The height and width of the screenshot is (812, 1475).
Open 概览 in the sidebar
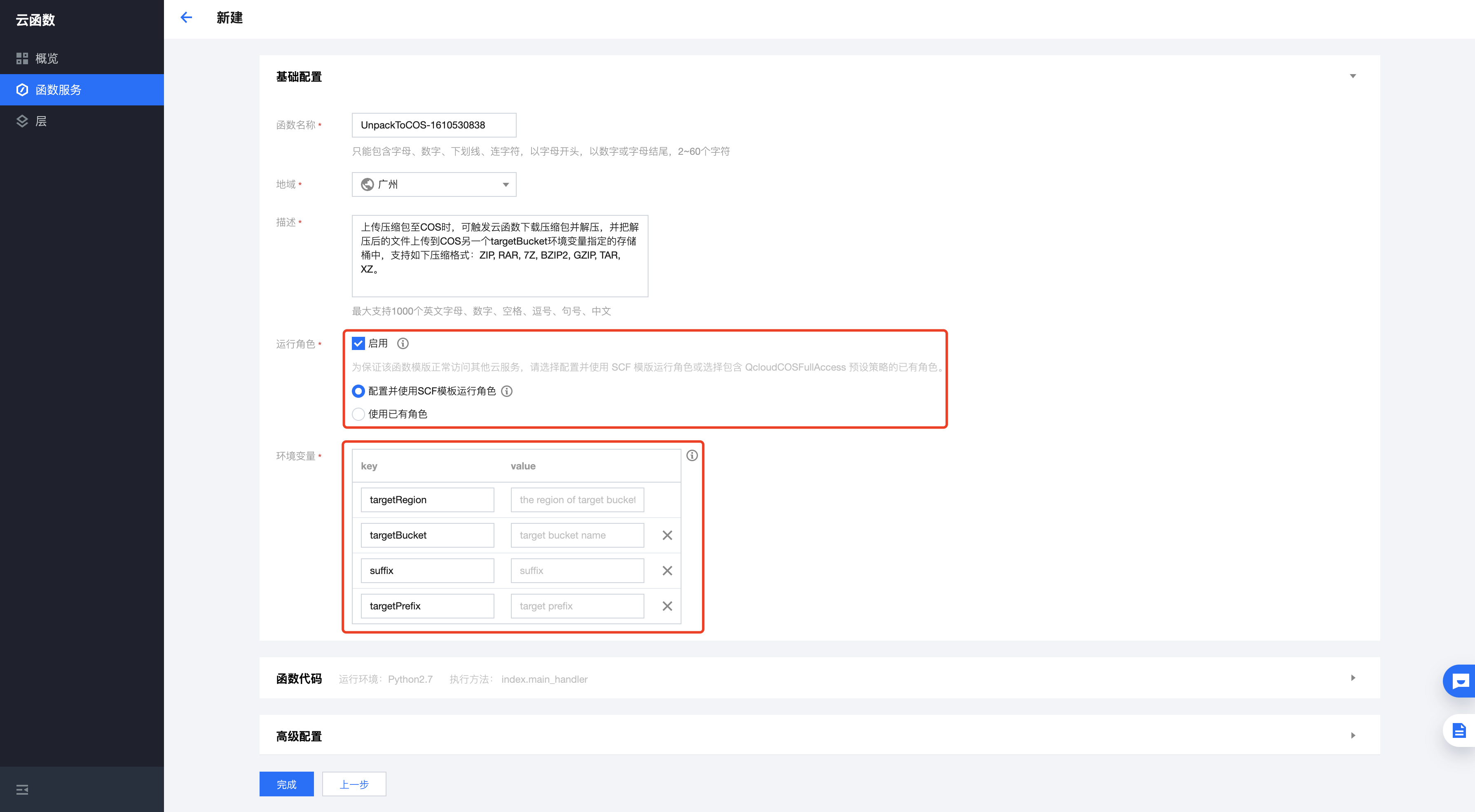point(47,58)
